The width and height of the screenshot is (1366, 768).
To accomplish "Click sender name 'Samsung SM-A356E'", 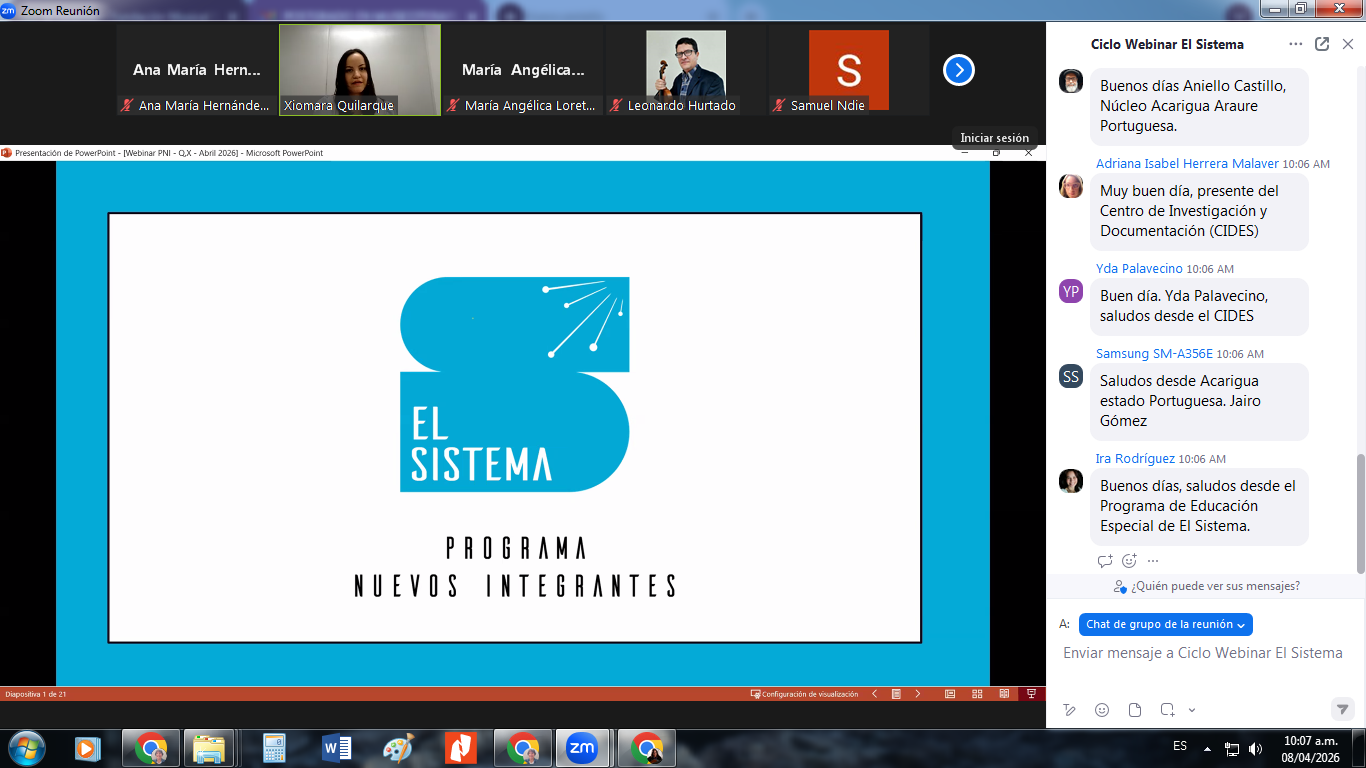I will tap(1154, 354).
